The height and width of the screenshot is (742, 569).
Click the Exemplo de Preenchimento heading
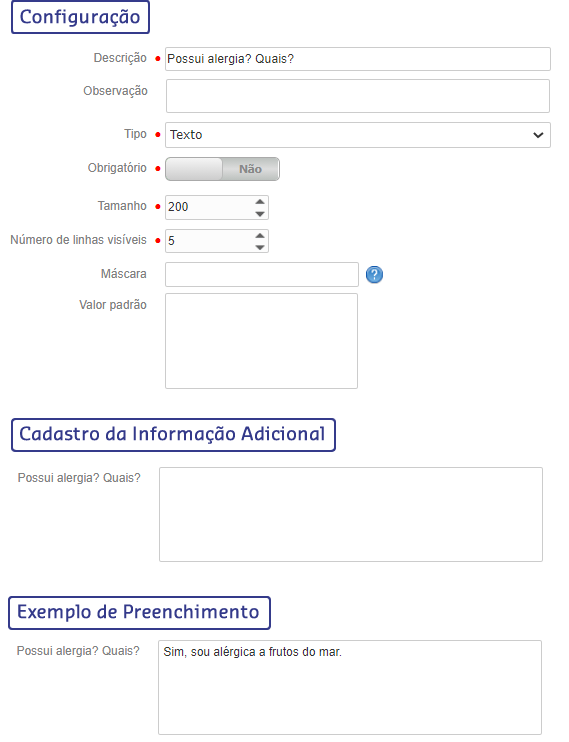click(139, 613)
